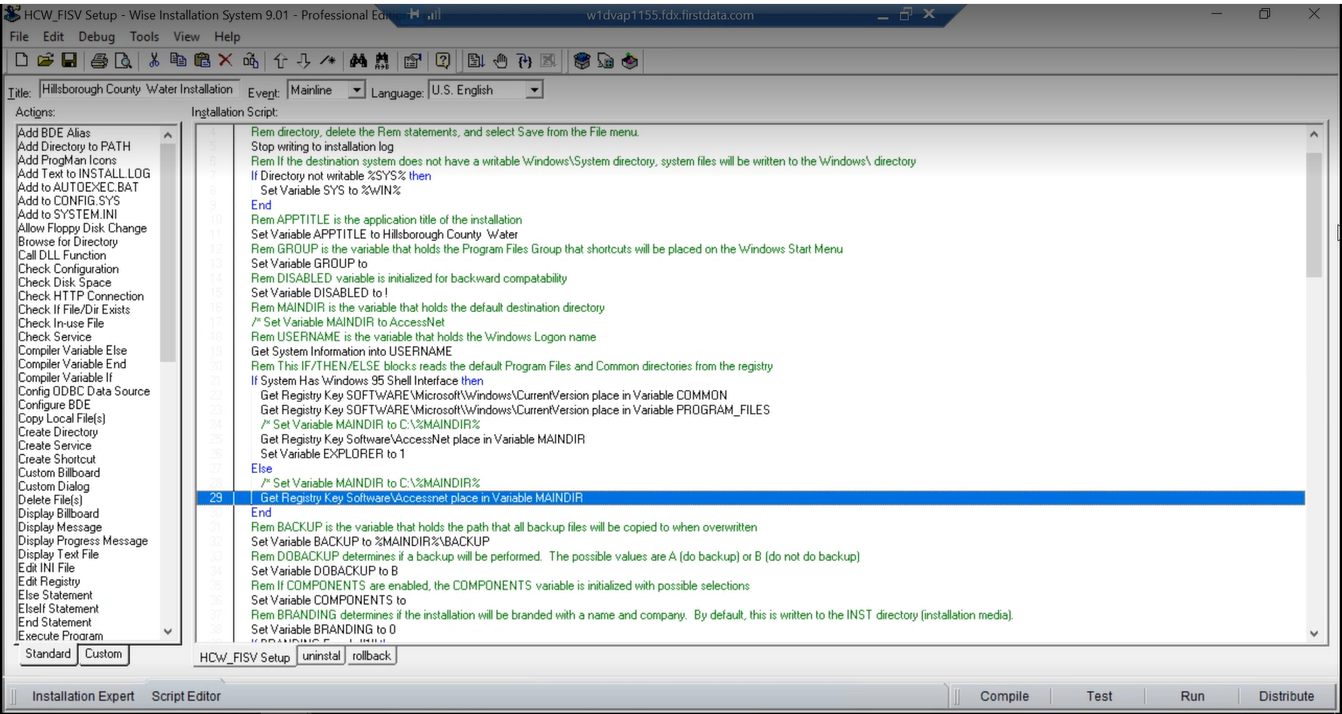Screen dimensions: 1342x714
Task: Click the Run button
Action: coord(1192,696)
